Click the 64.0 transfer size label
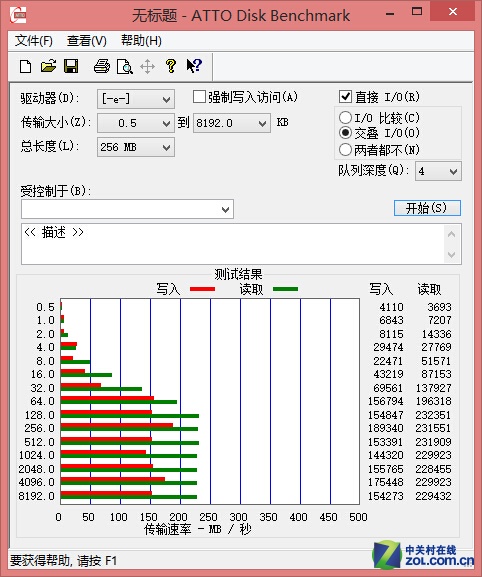482x577 pixels. (x=42, y=401)
